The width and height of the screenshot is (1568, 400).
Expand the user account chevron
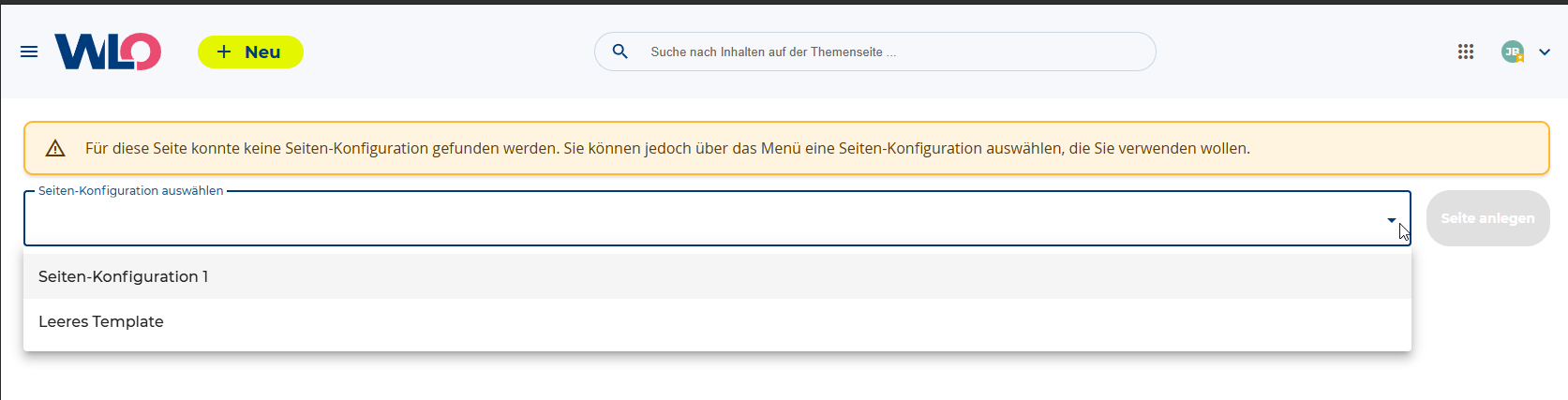[1546, 52]
